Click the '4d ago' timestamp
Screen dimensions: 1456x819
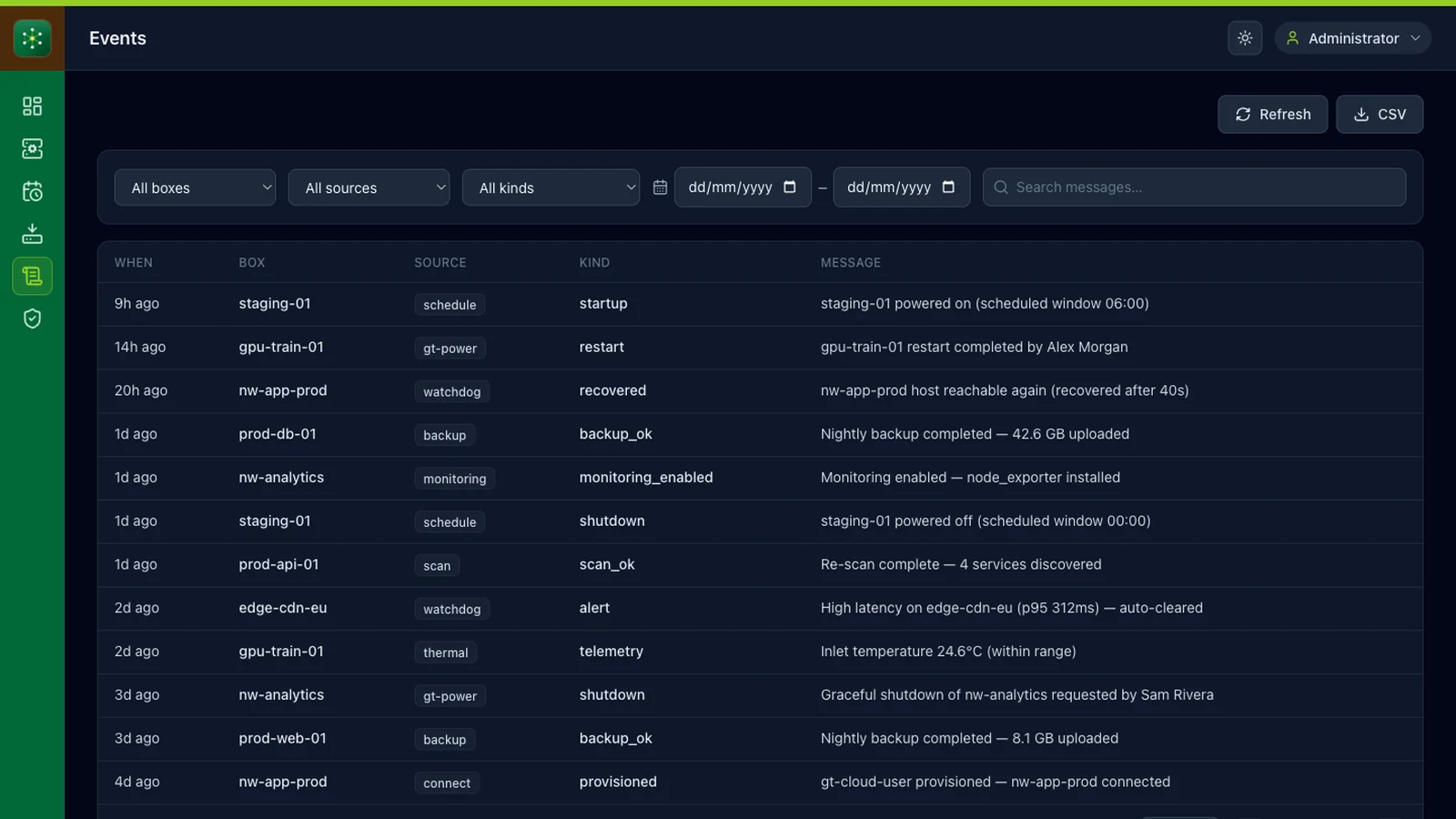(137, 782)
